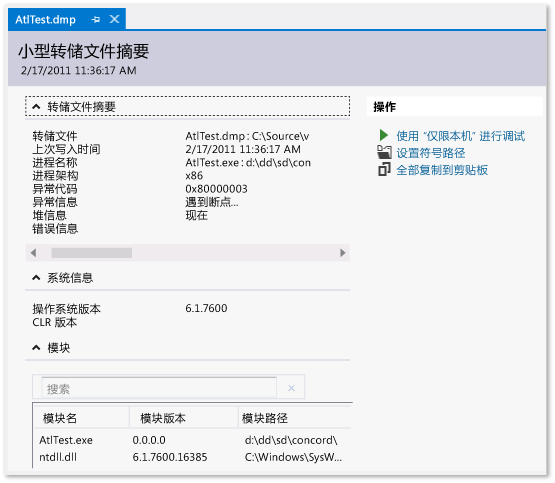Collapse the 转储文件摘要 section
555x483 pixels.
pyautogui.click(x=36, y=106)
